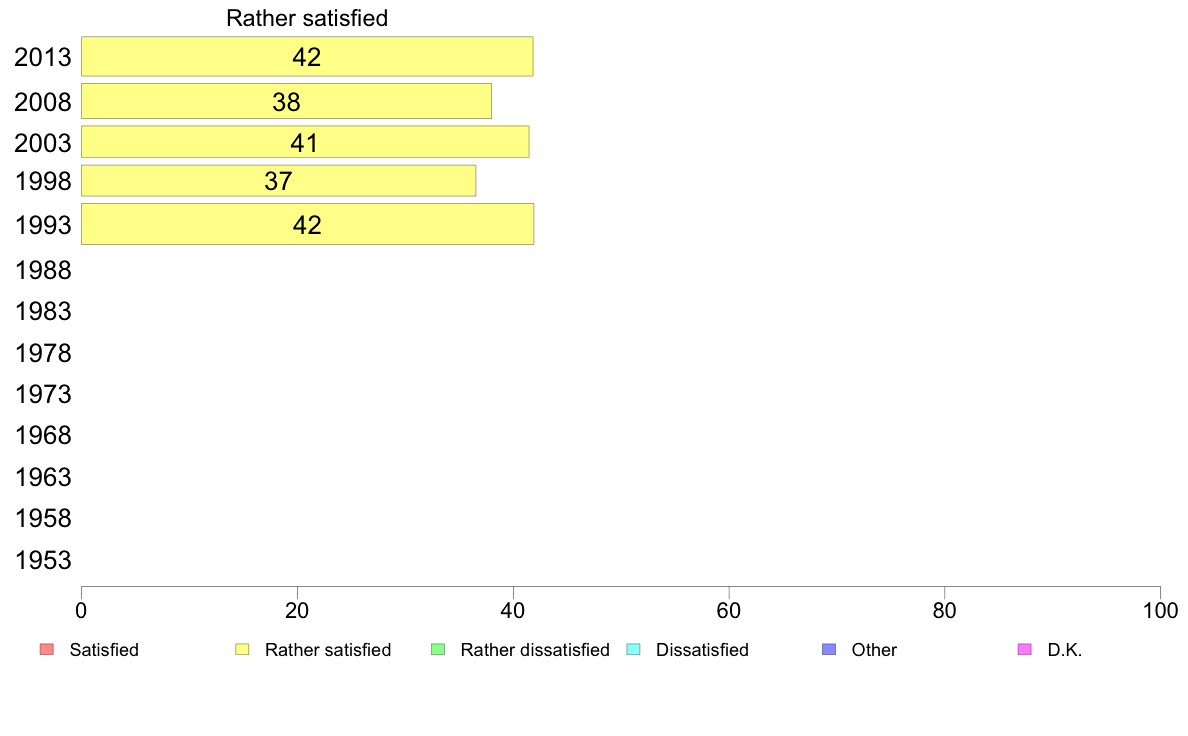Image resolution: width=1188 pixels, height=736 pixels.
Task: Select the 2008 bar showing 38
Action: coord(286,101)
